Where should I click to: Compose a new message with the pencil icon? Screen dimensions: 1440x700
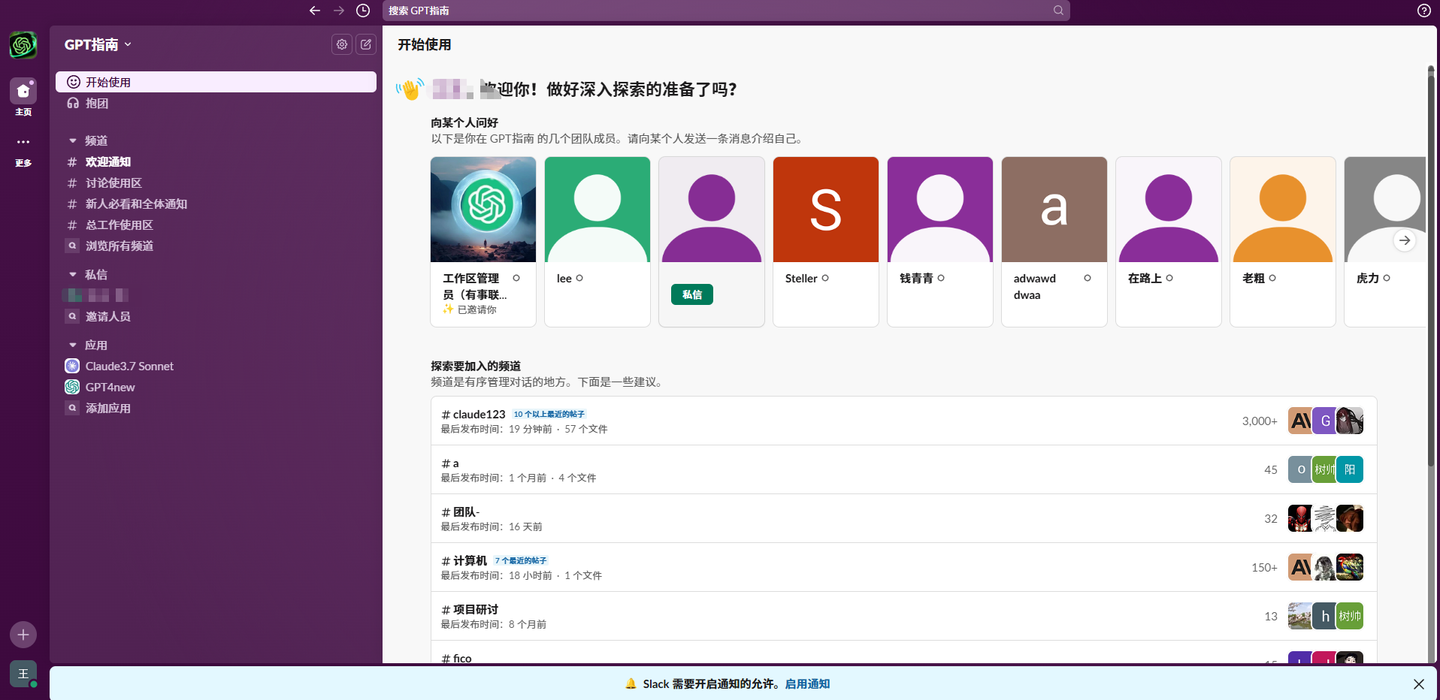pos(366,44)
